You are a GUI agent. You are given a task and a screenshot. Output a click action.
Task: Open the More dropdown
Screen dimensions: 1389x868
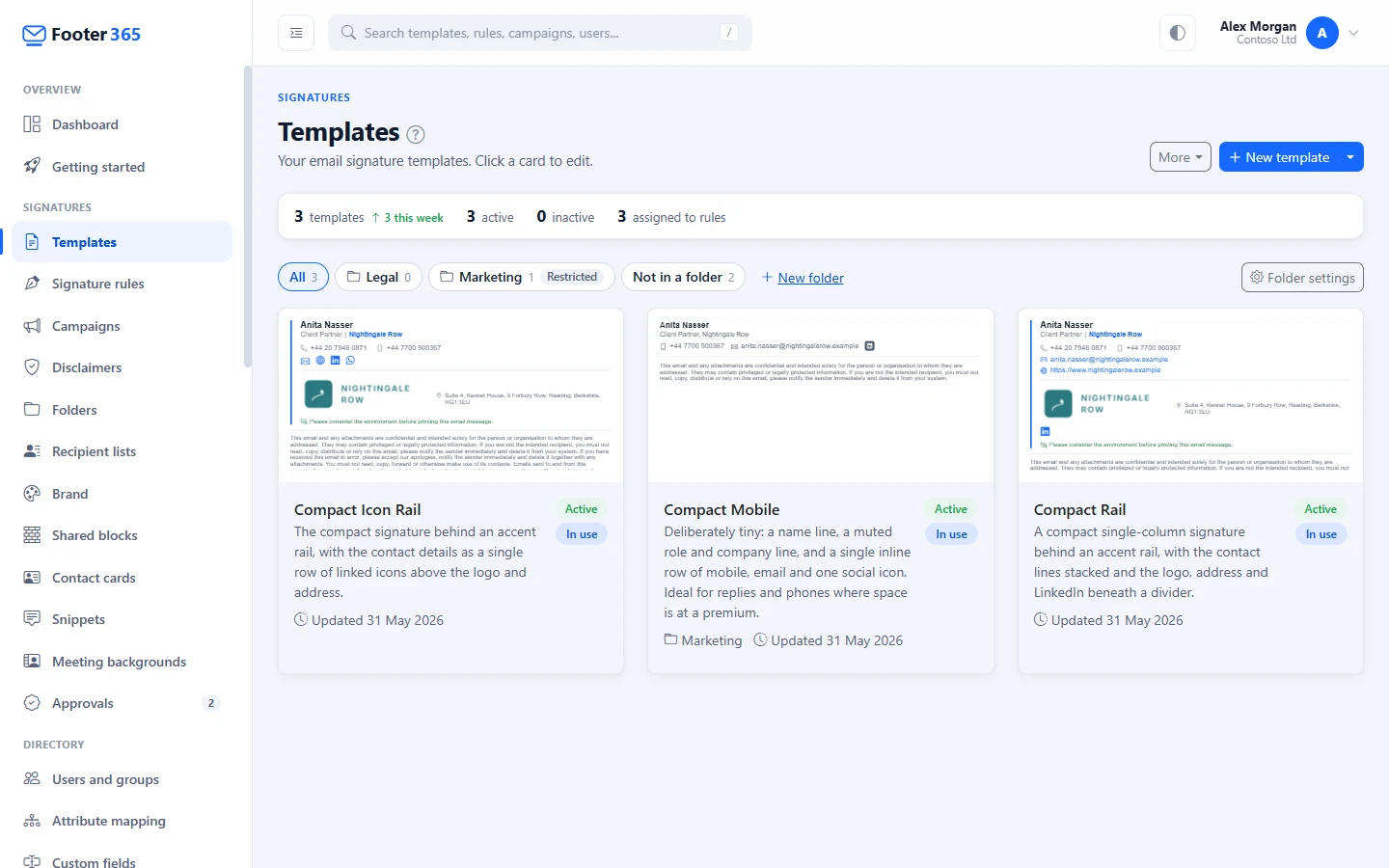coord(1180,157)
